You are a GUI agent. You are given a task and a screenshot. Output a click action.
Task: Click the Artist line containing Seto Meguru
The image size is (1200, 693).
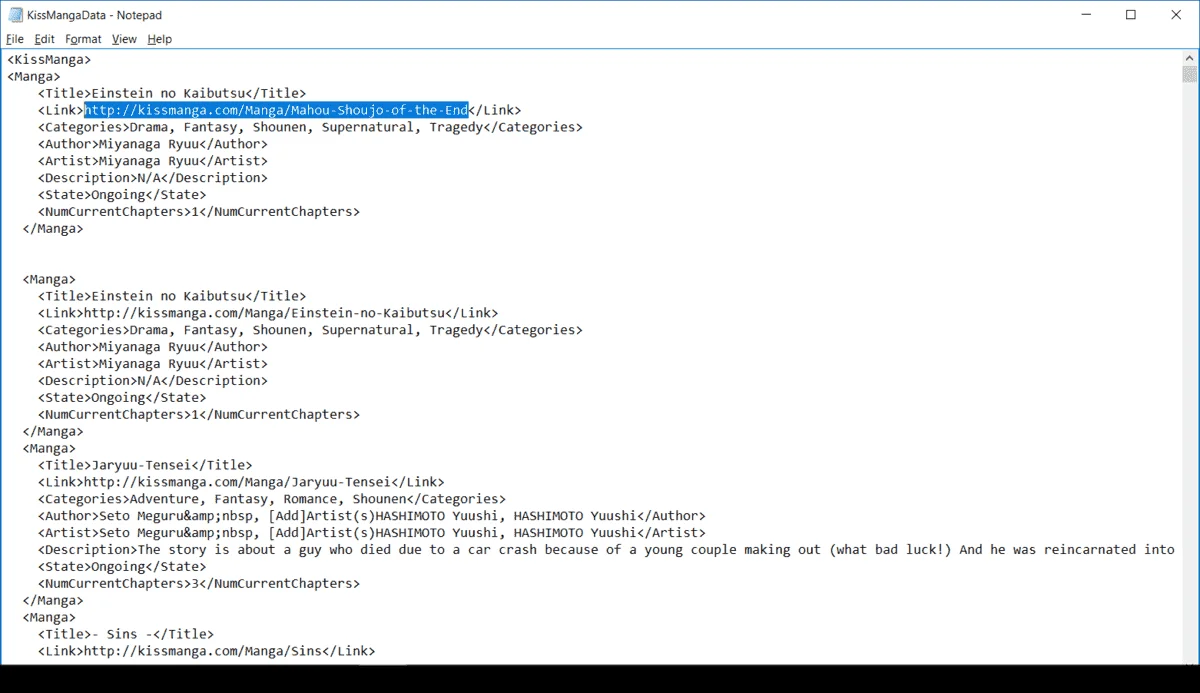[372, 533]
